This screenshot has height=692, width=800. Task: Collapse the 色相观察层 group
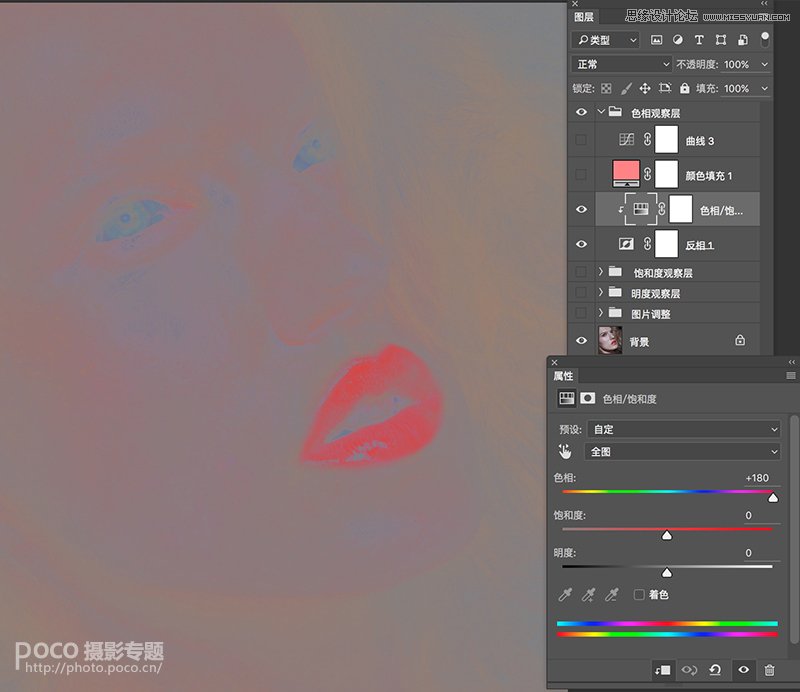pos(601,112)
